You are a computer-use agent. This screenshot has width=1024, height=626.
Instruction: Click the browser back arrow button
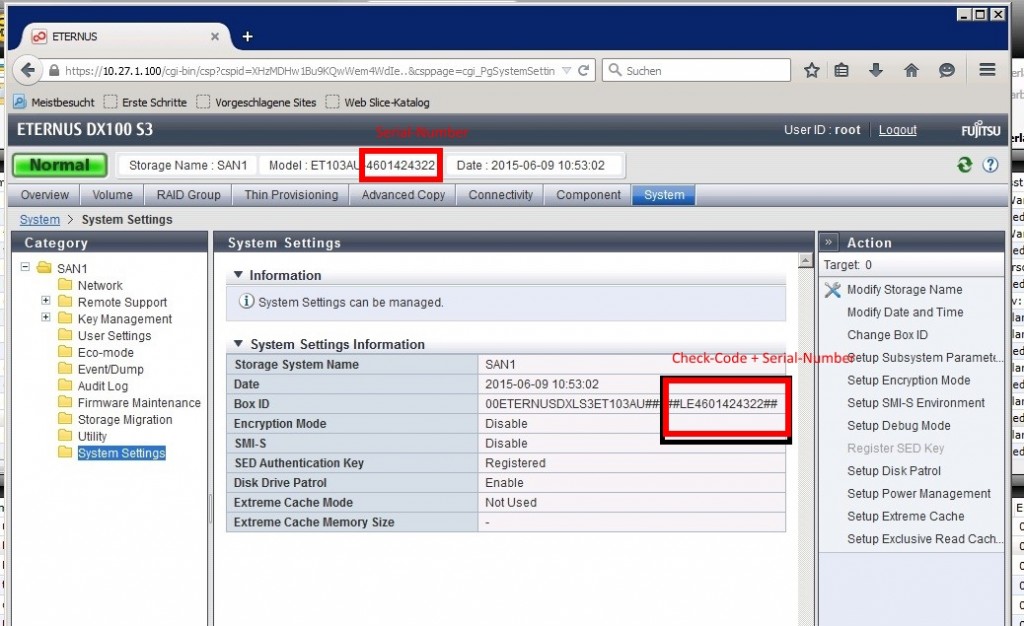(27, 70)
